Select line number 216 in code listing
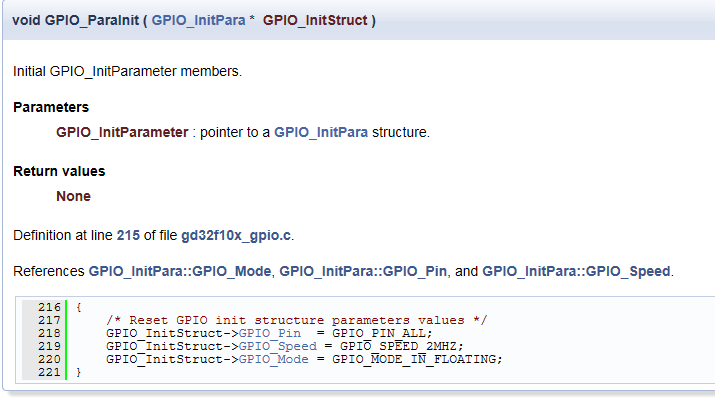This screenshot has height=398, width=715. (49, 307)
